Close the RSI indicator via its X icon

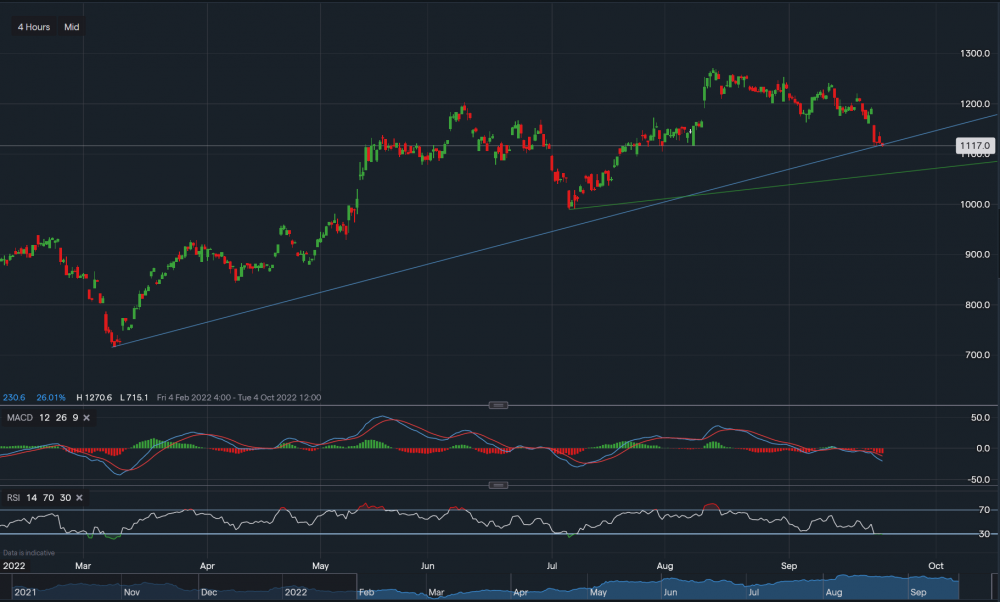tap(78, 497)
